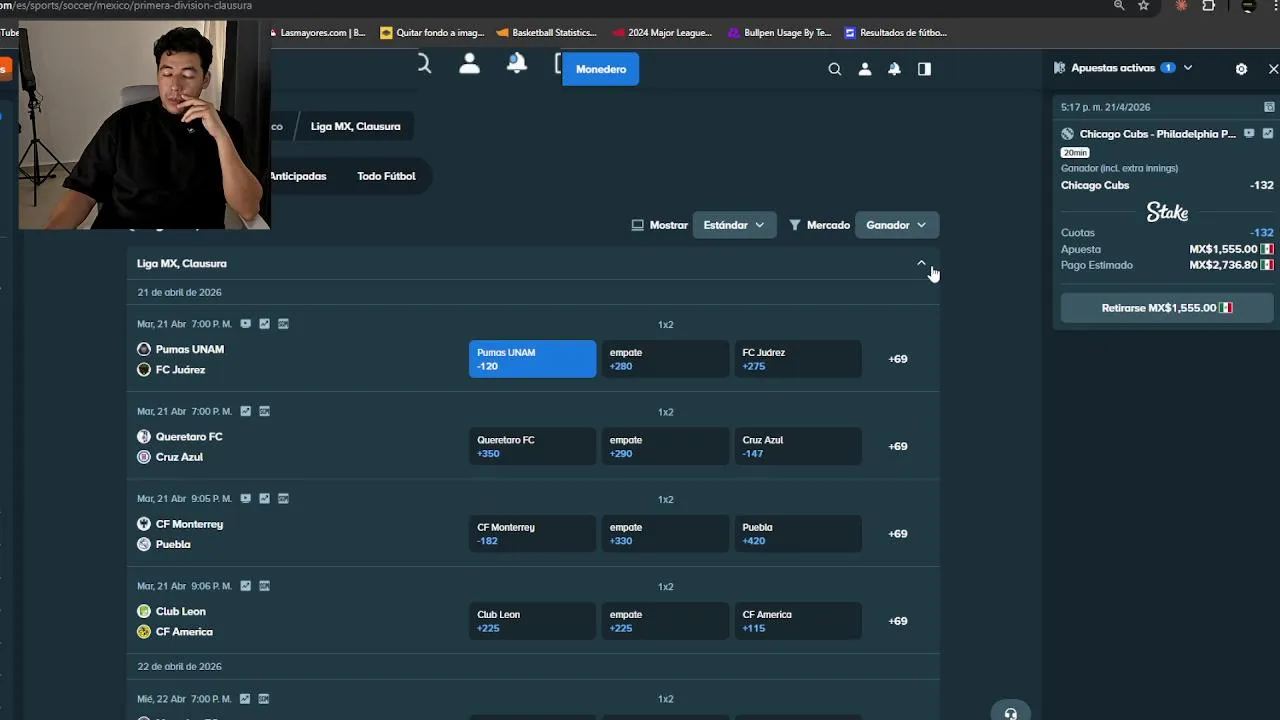The height and width of the screenshot is (720, 1280).
Task: Open Basketball Statistics bookmark
Action: click(x=546, y=32)
